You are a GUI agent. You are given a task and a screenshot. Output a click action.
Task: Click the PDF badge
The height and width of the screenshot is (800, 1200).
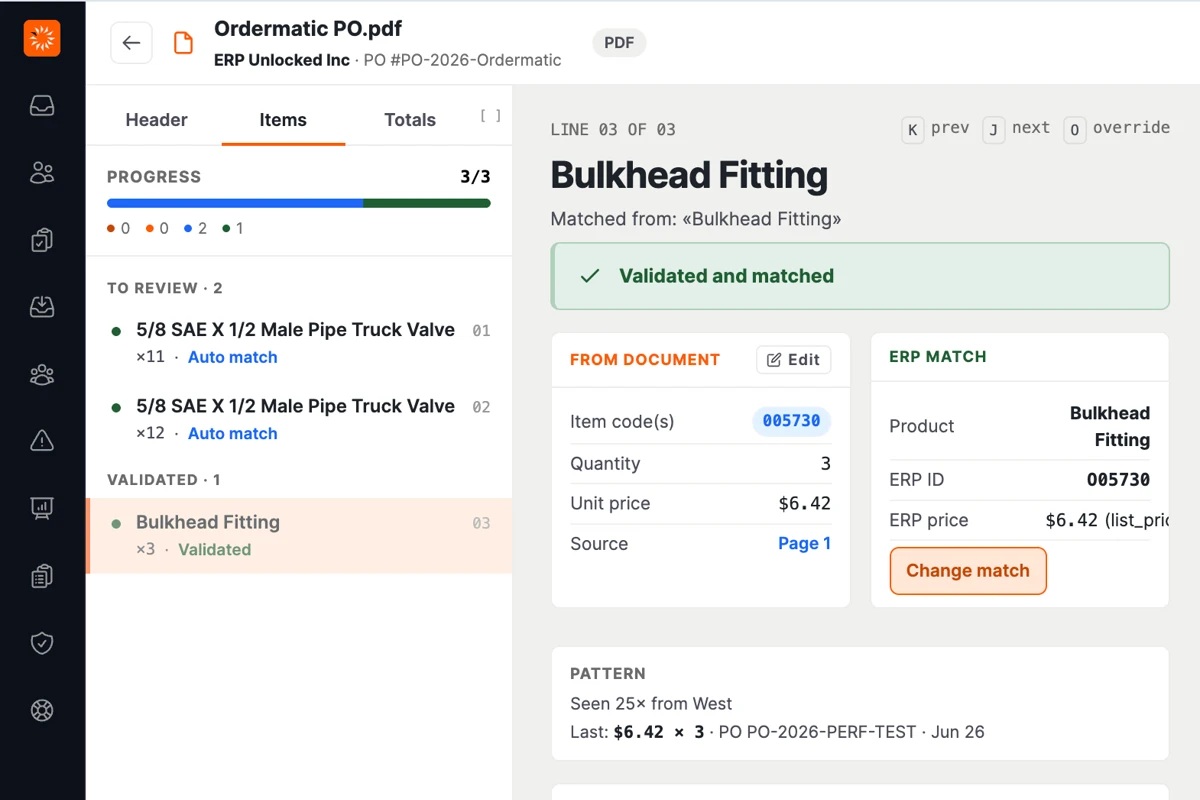click(619, 43)
